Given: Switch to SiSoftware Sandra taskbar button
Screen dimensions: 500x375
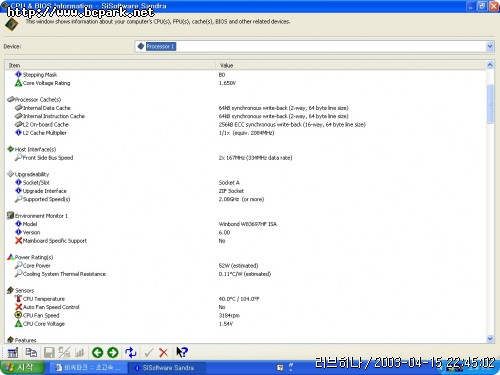Looking at the screenshot, I should [168, 368].
